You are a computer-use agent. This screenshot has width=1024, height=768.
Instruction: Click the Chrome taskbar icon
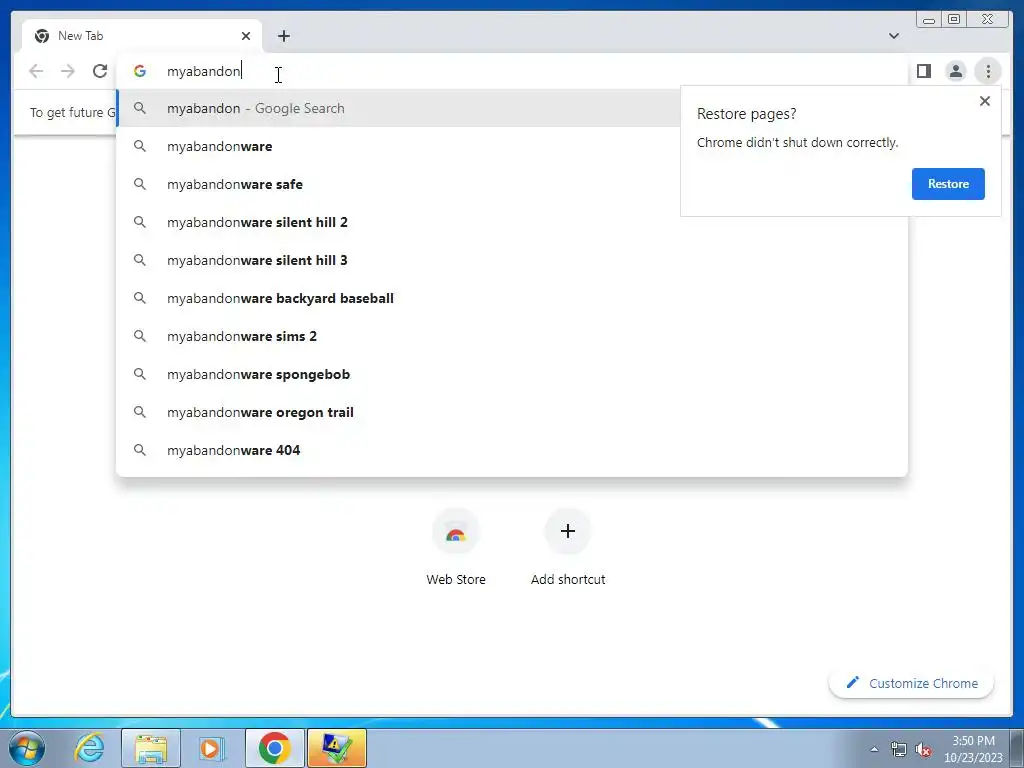274,748
